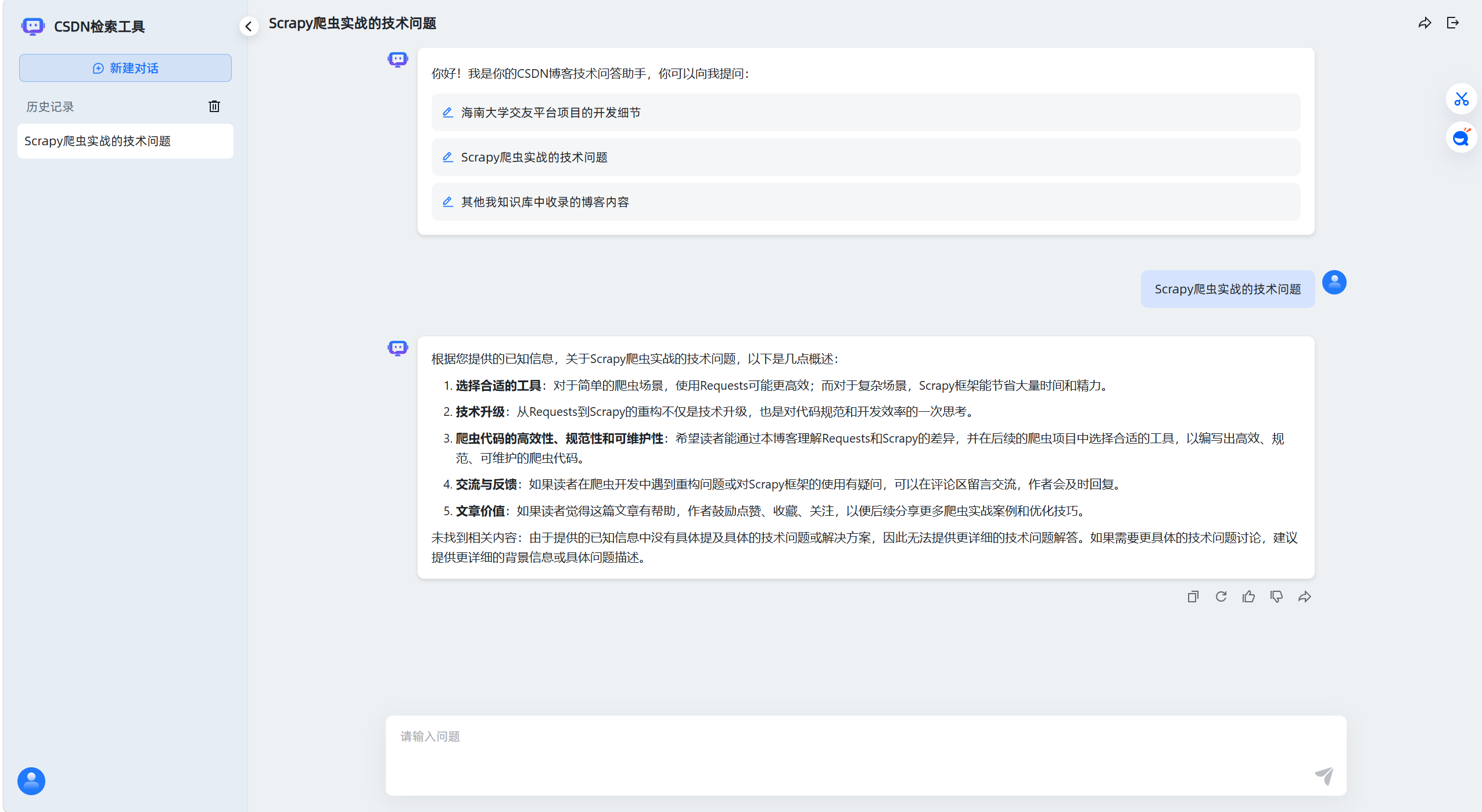Click the bold text 文章价值
Screen dimensions: 1482x812
(480, 511)
